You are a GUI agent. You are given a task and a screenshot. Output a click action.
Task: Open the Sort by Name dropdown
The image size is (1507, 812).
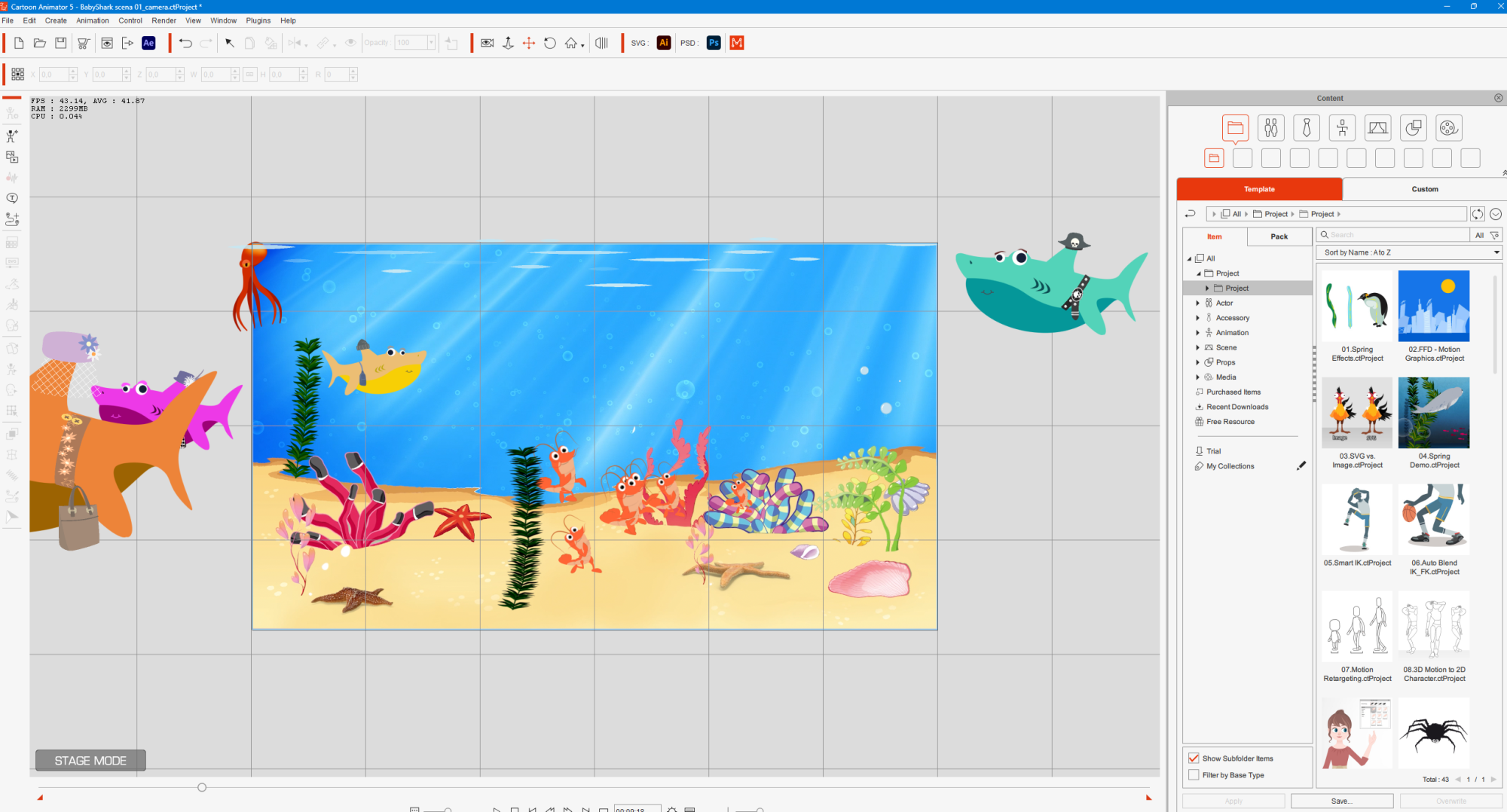point(1409,252)
